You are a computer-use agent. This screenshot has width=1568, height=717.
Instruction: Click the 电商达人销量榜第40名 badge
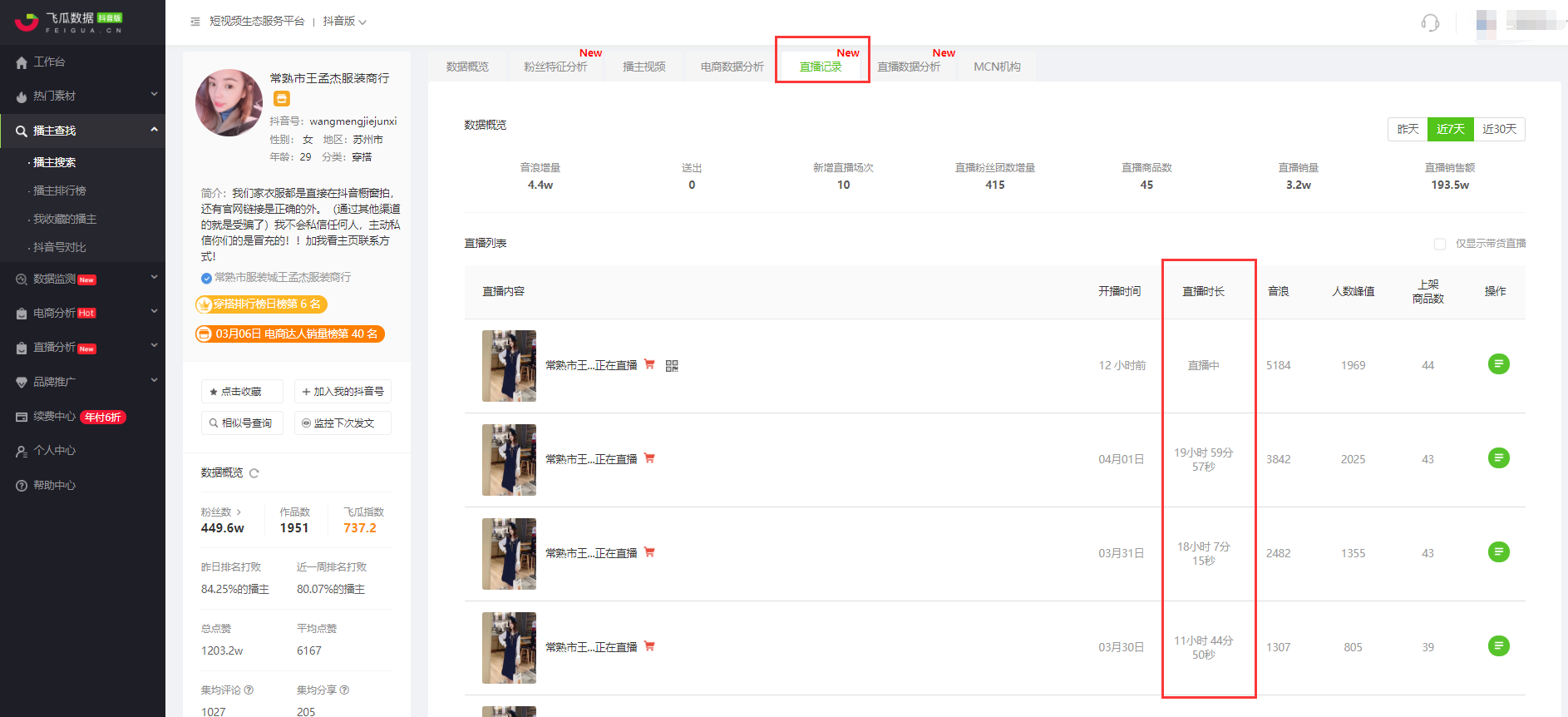[x=290, y=334]
